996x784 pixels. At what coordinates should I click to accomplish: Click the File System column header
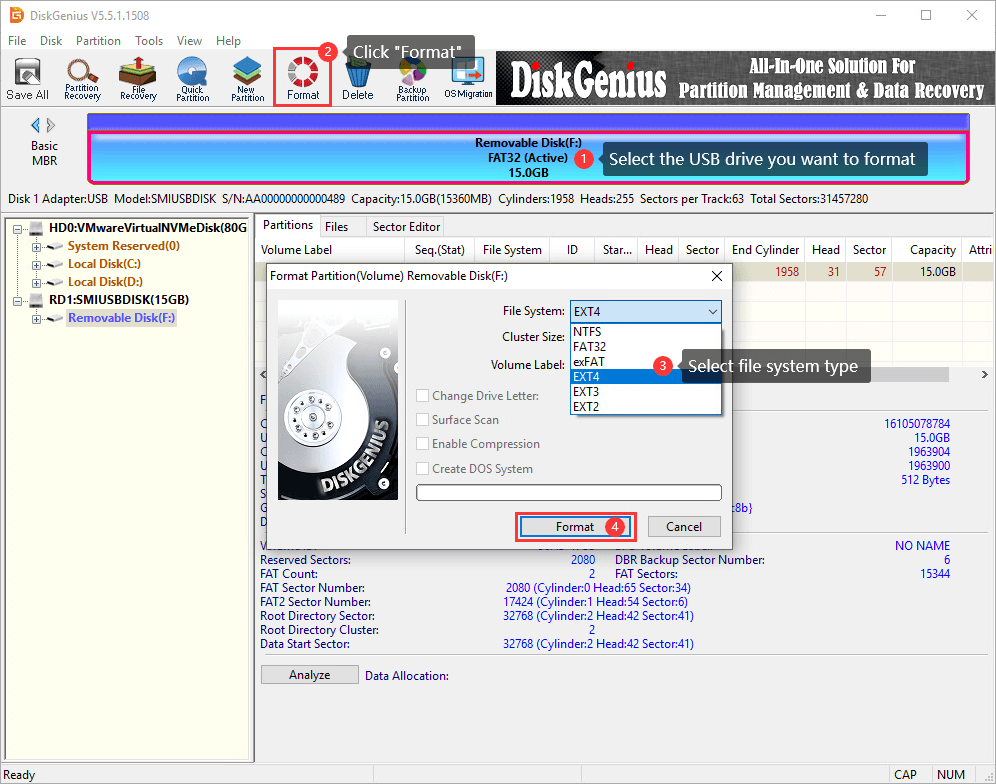pyautogui.click(x=512, y=250)
